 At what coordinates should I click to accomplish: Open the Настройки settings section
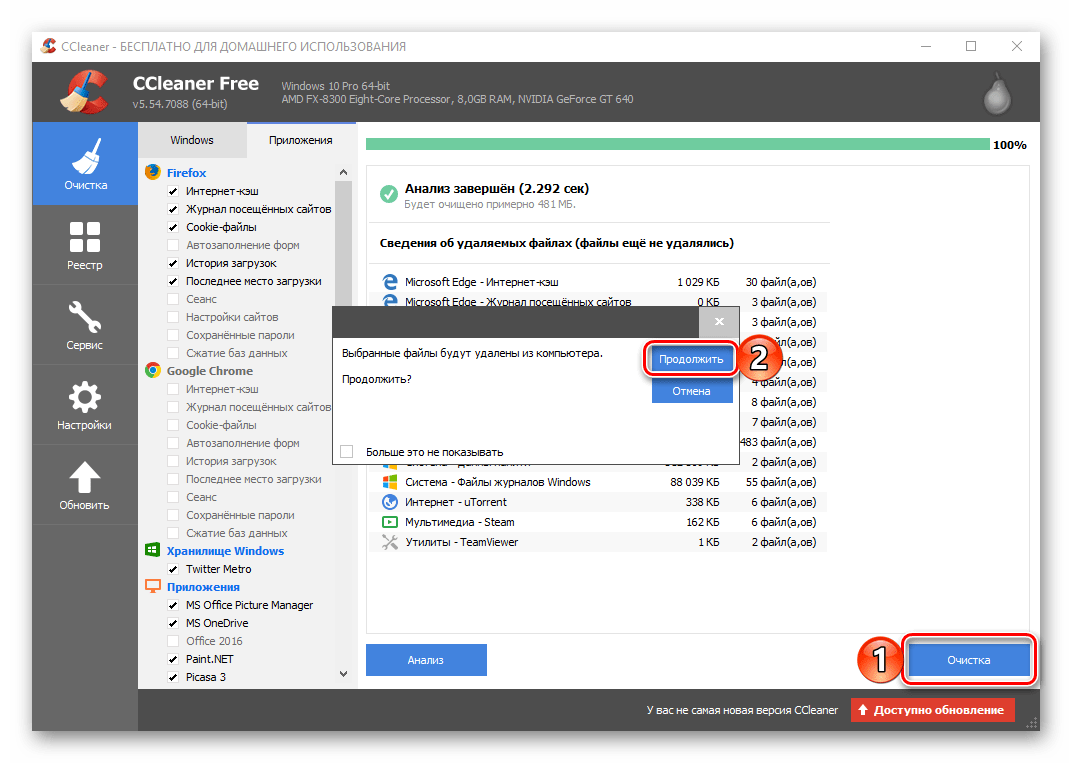(85, 405)
